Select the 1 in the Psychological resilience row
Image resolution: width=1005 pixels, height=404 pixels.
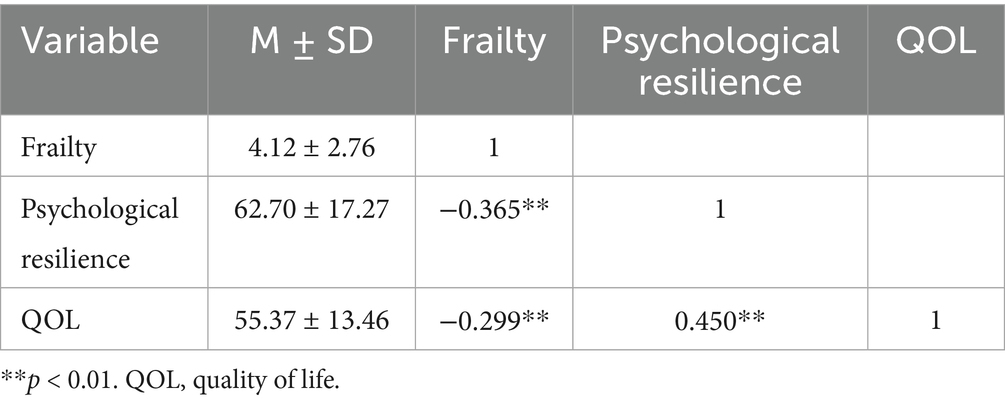pyautogui.click(x=717, y=211)
